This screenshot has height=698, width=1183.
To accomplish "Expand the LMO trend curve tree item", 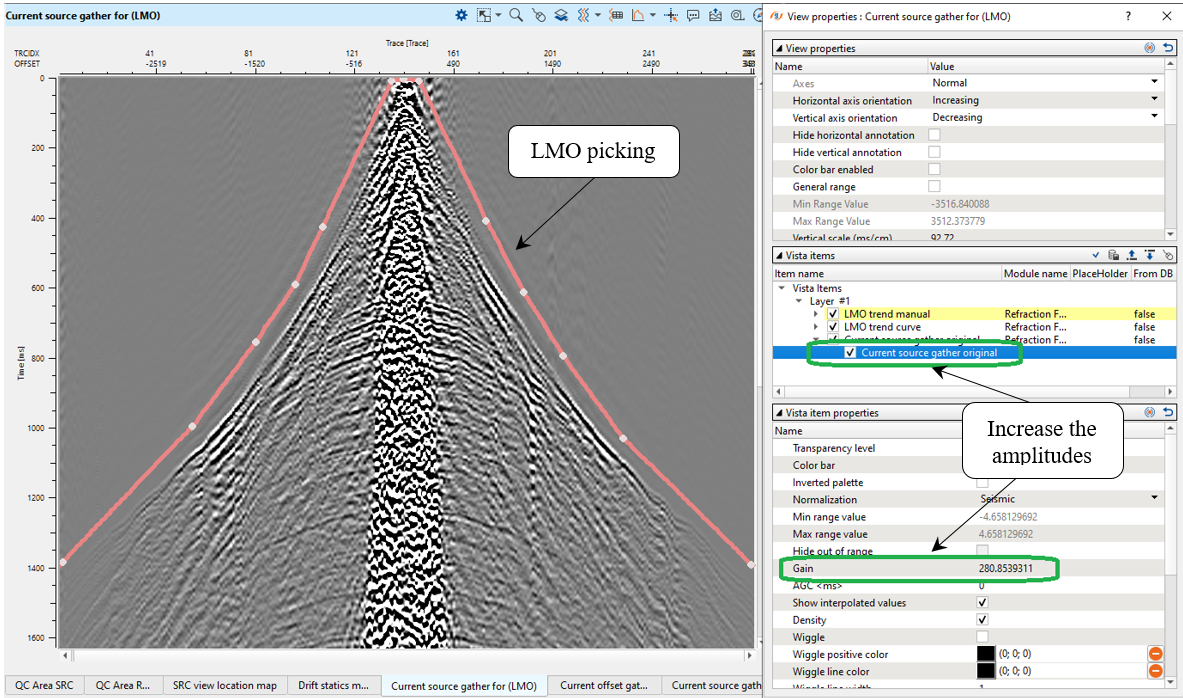I will [x=817, y=327].
